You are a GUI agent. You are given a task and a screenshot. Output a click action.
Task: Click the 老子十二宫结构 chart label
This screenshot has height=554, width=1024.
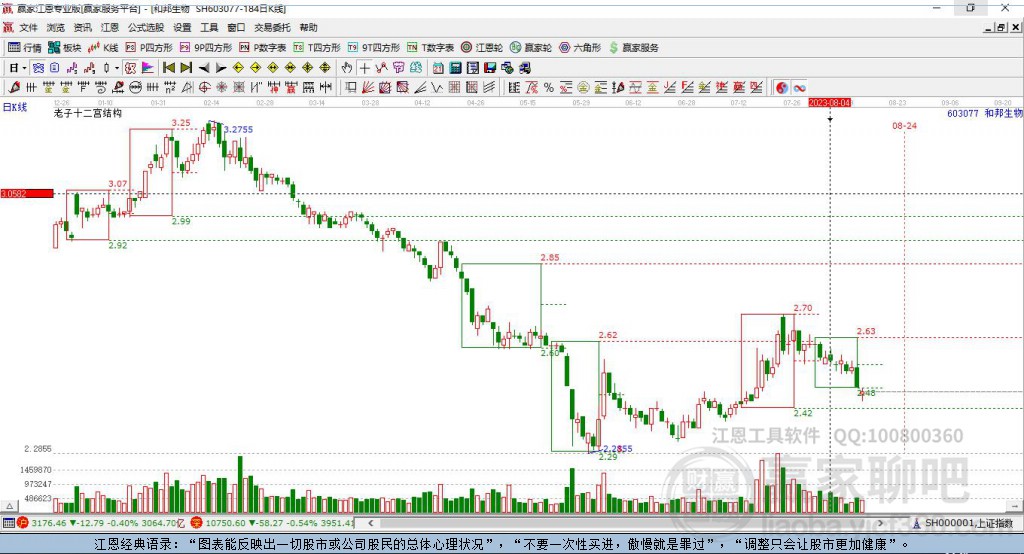click(x=88, y=113)
